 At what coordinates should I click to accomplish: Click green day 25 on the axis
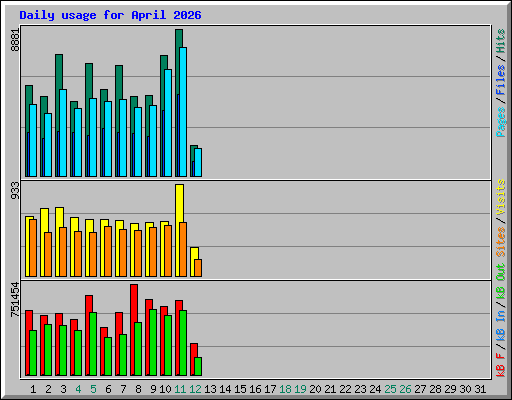[x=390, y=389]
